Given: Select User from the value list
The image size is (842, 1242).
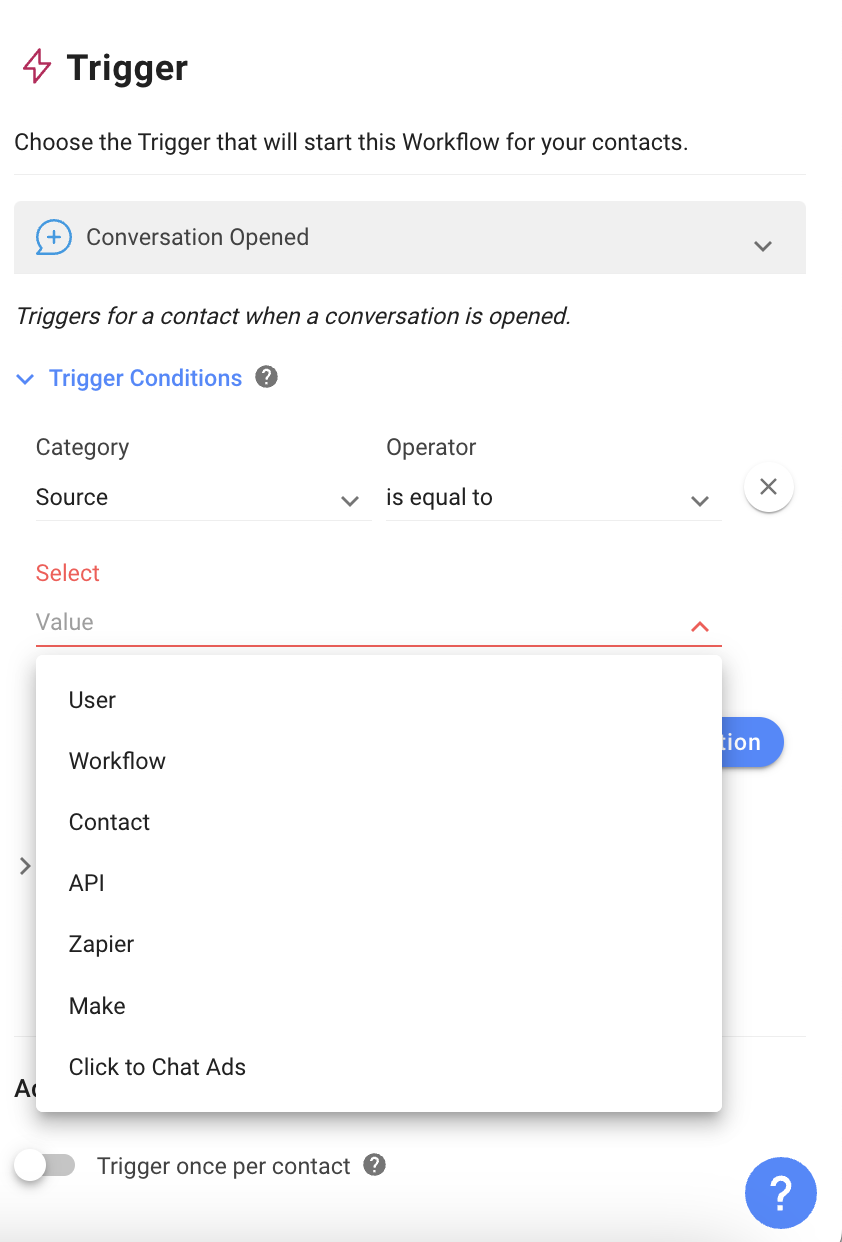Looking at the screenshot, I should (x=92, y=700).
